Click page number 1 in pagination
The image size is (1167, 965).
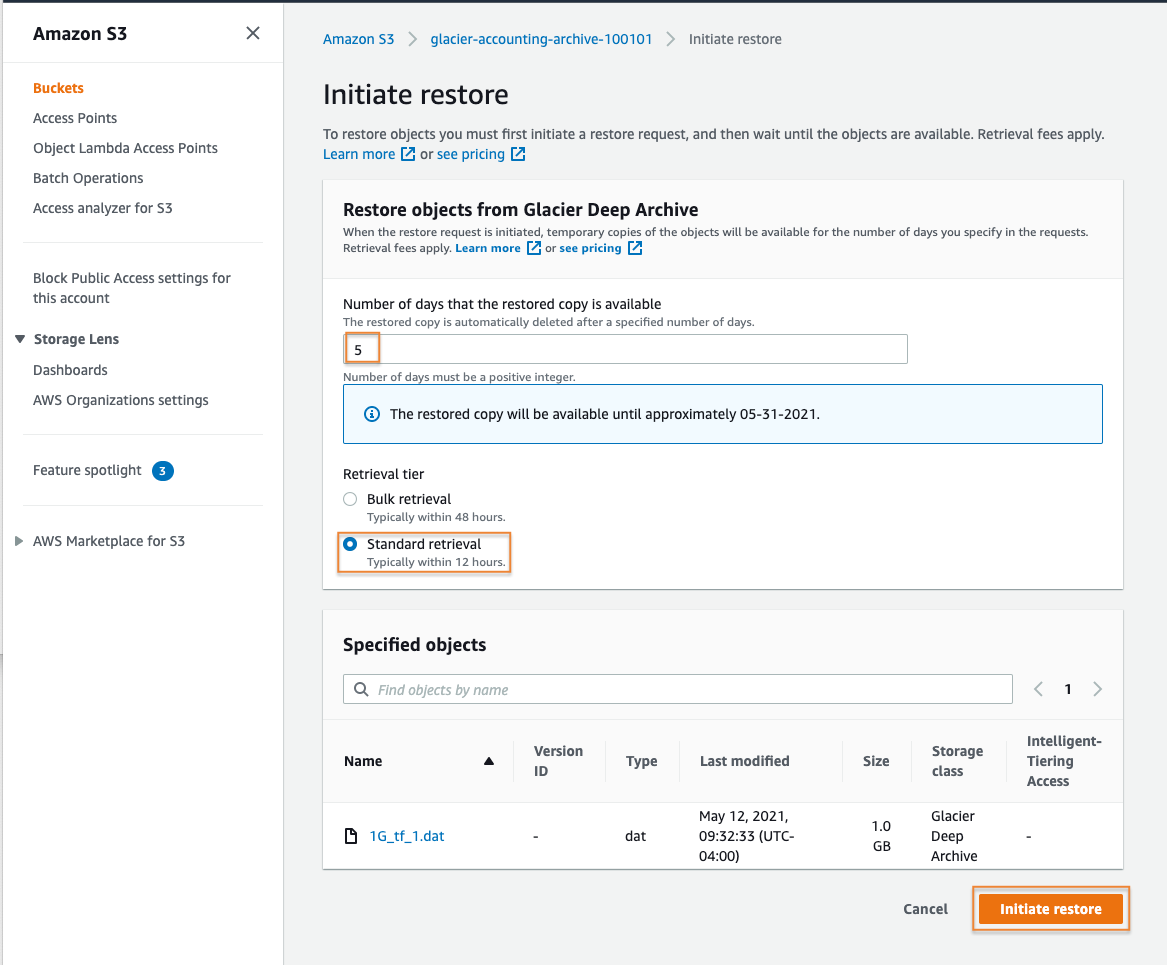[1067, 689]
